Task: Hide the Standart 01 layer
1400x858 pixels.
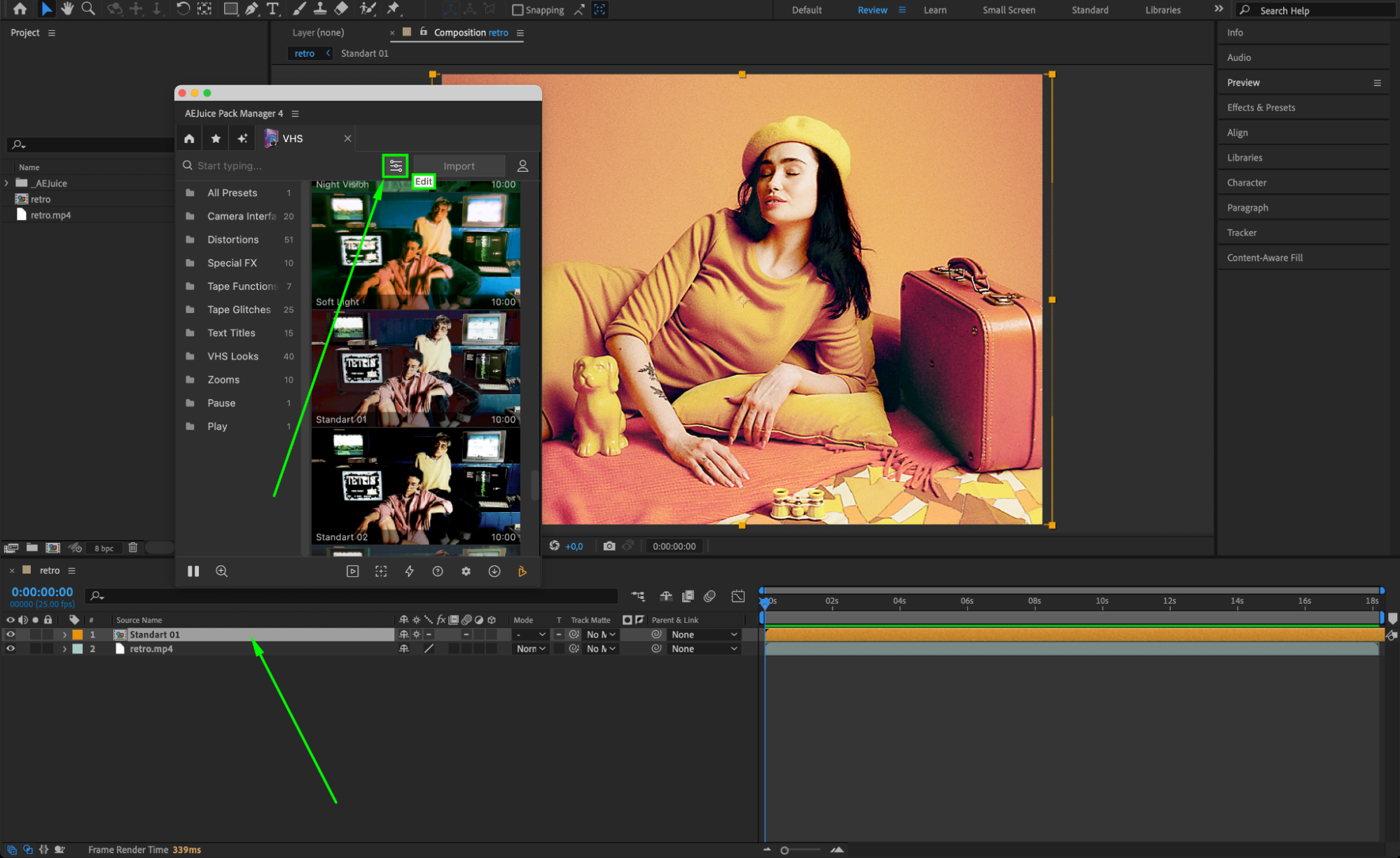Action: [11, 635]
